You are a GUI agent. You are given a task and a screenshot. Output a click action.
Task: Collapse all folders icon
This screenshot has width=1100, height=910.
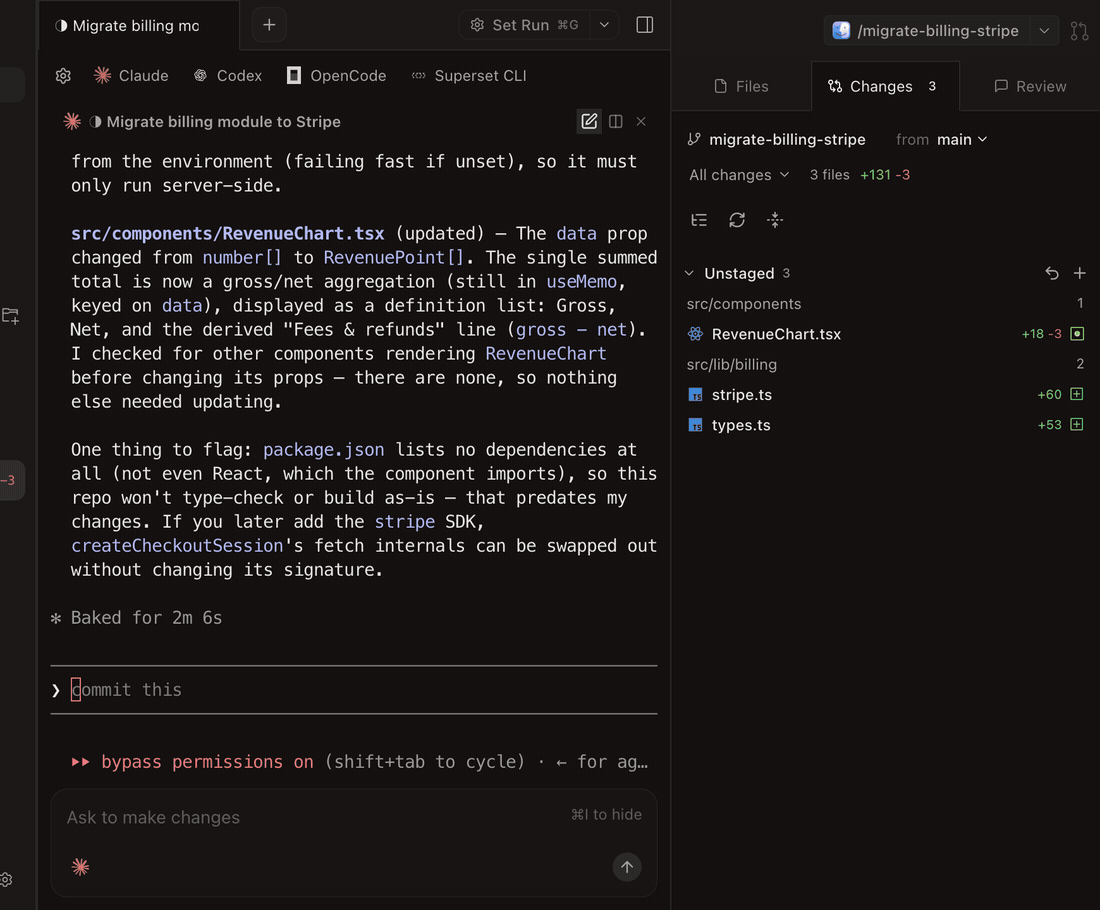(774, 220)
